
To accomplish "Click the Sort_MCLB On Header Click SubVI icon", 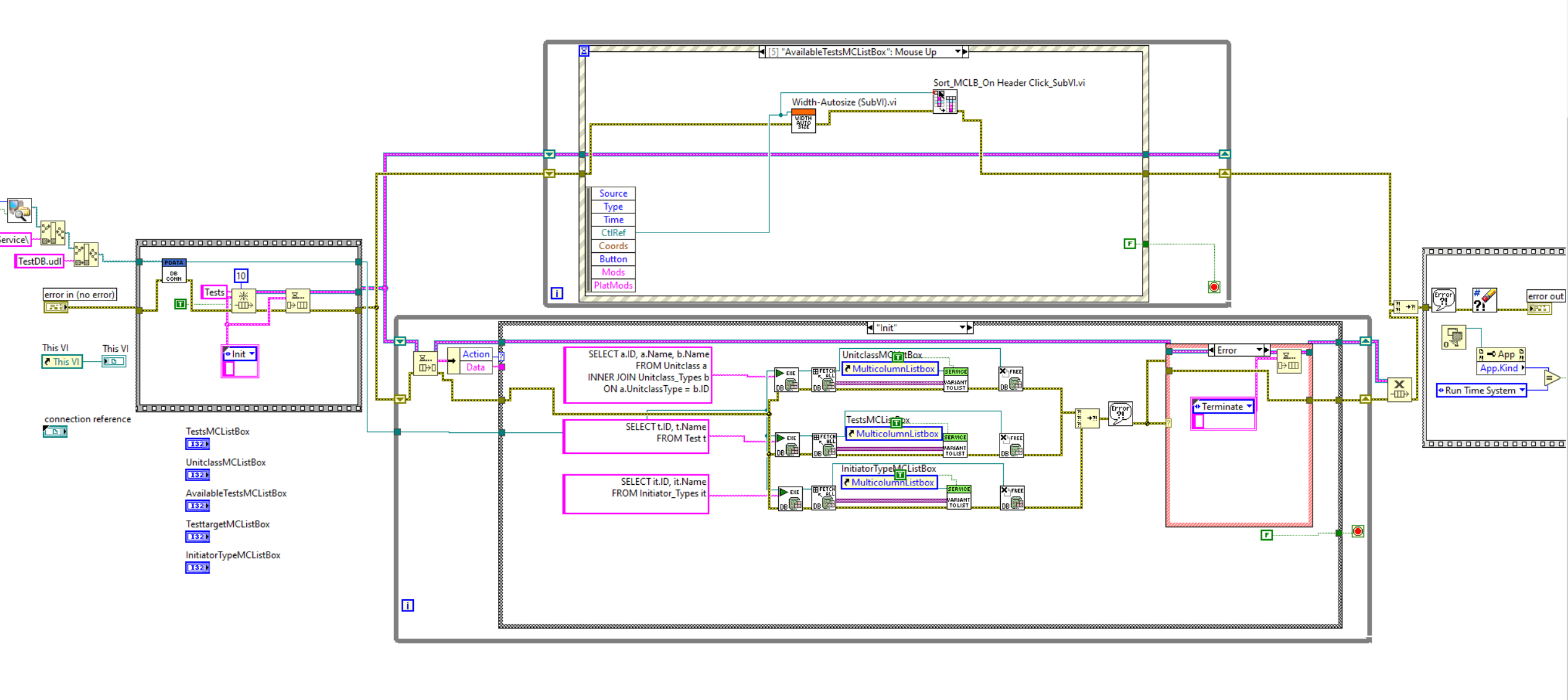I will [x=945, y=101].
